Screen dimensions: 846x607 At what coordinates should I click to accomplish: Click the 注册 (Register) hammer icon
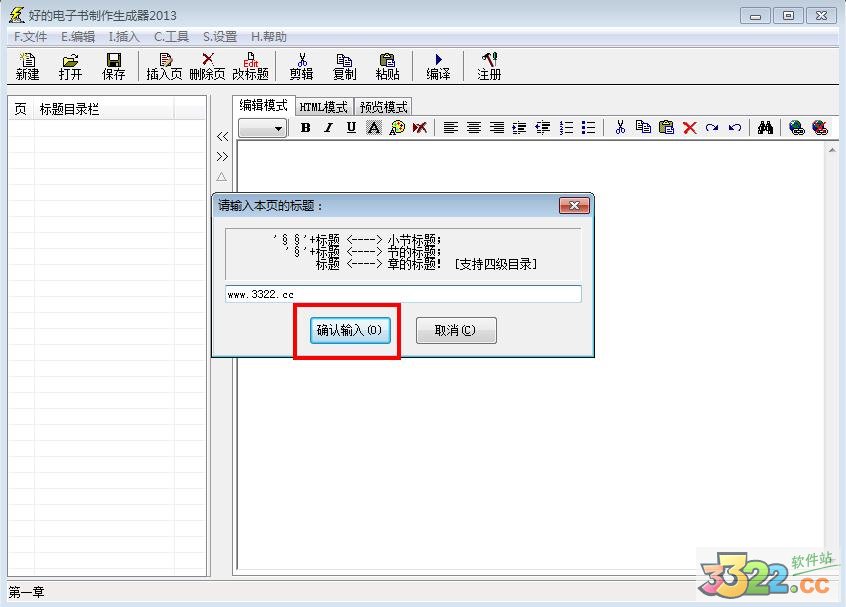click(x=489, y=66)
